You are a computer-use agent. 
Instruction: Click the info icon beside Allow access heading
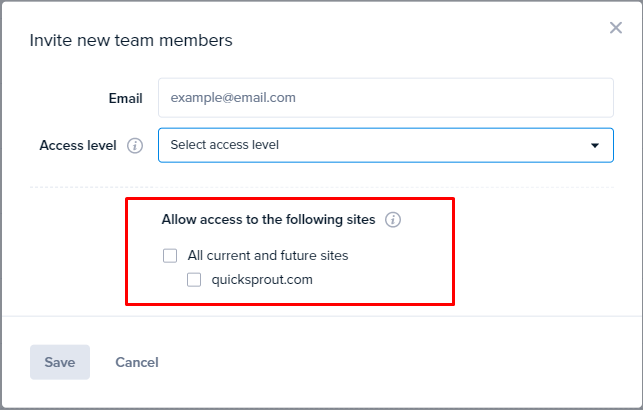pos(393,220)
